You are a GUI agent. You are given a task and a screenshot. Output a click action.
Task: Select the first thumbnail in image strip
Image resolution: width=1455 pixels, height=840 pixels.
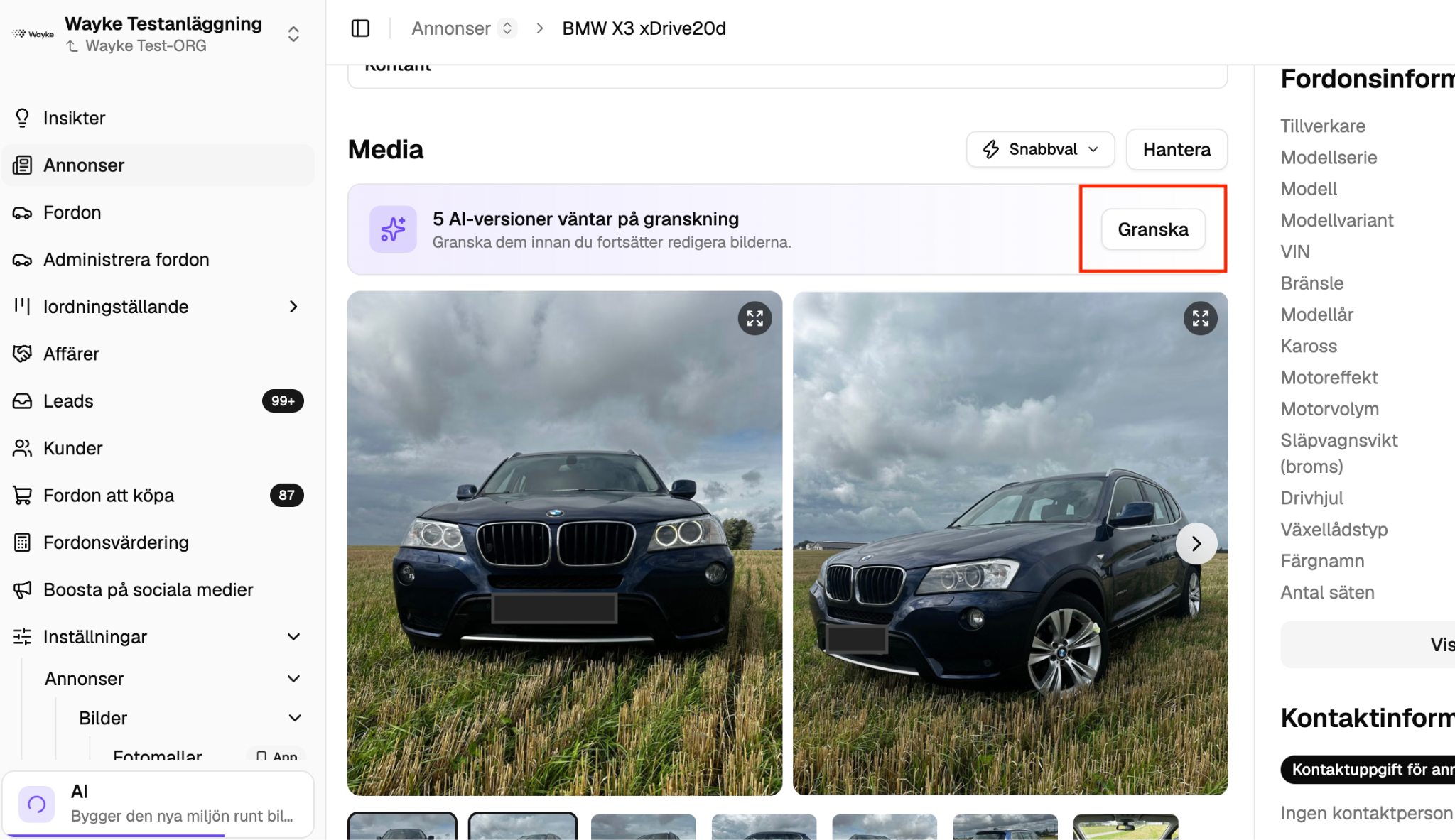pyautogui.click(x=402, y=827)
